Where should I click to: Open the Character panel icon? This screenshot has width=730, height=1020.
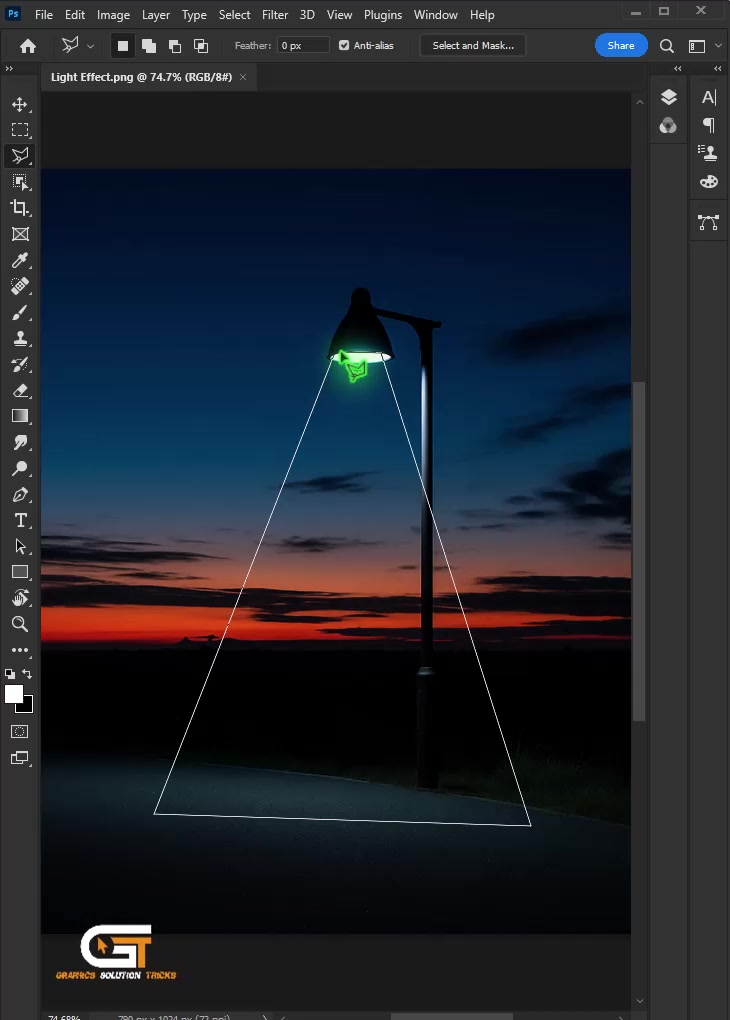(709, 98)
